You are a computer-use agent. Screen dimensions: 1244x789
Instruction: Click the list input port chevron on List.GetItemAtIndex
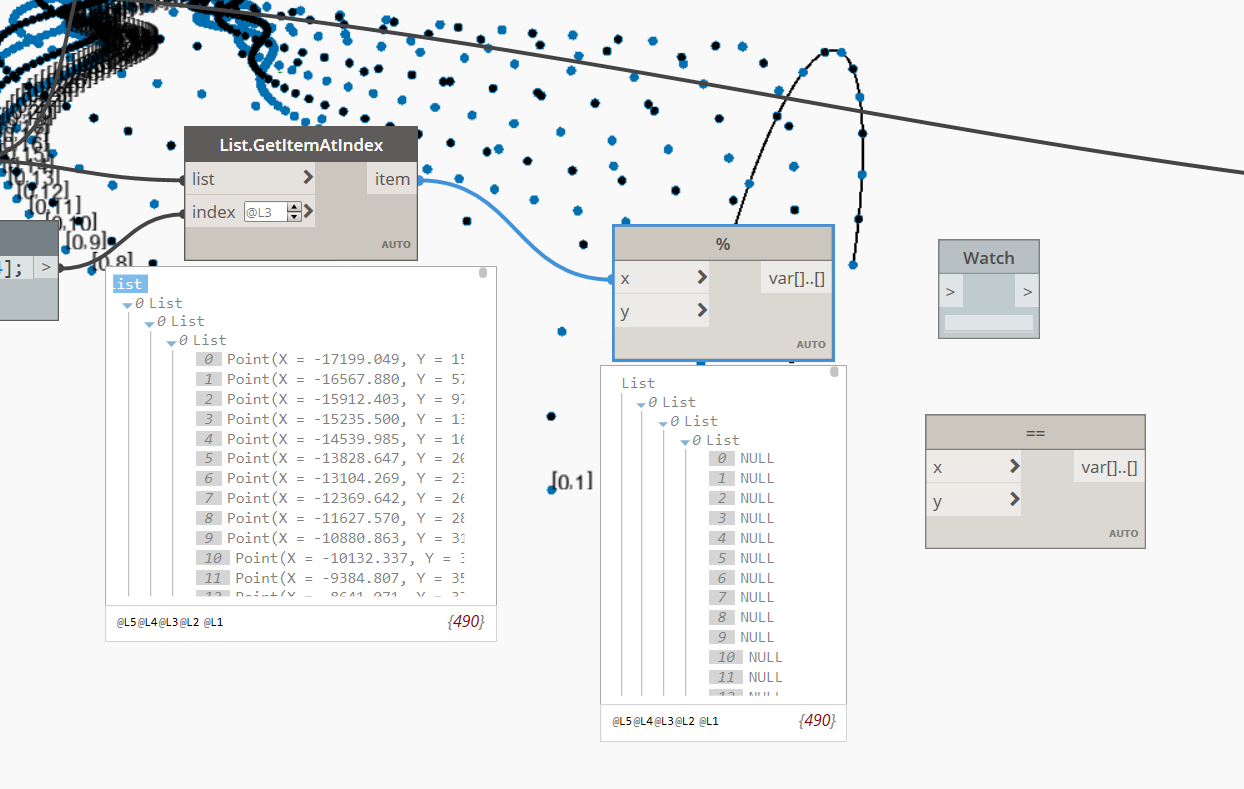click(x=308, y=179)
